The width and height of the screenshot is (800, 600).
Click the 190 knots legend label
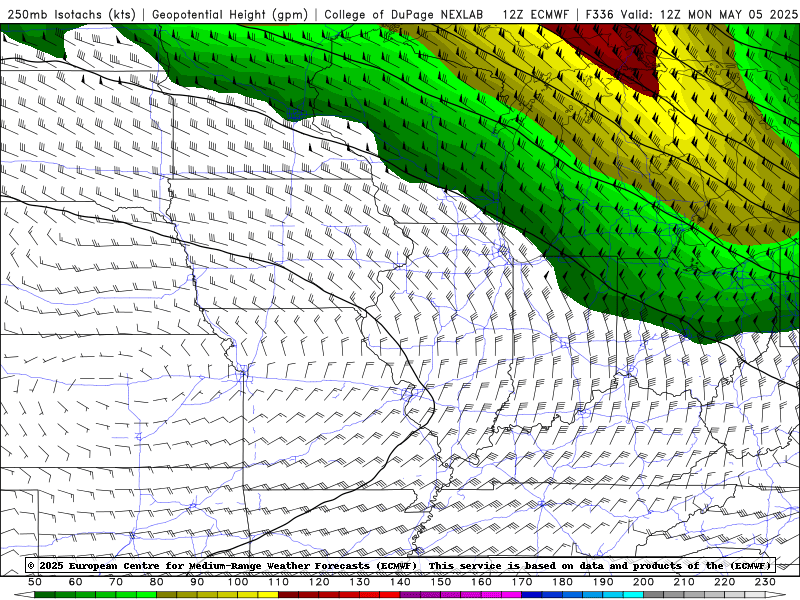tap(603, 582)
